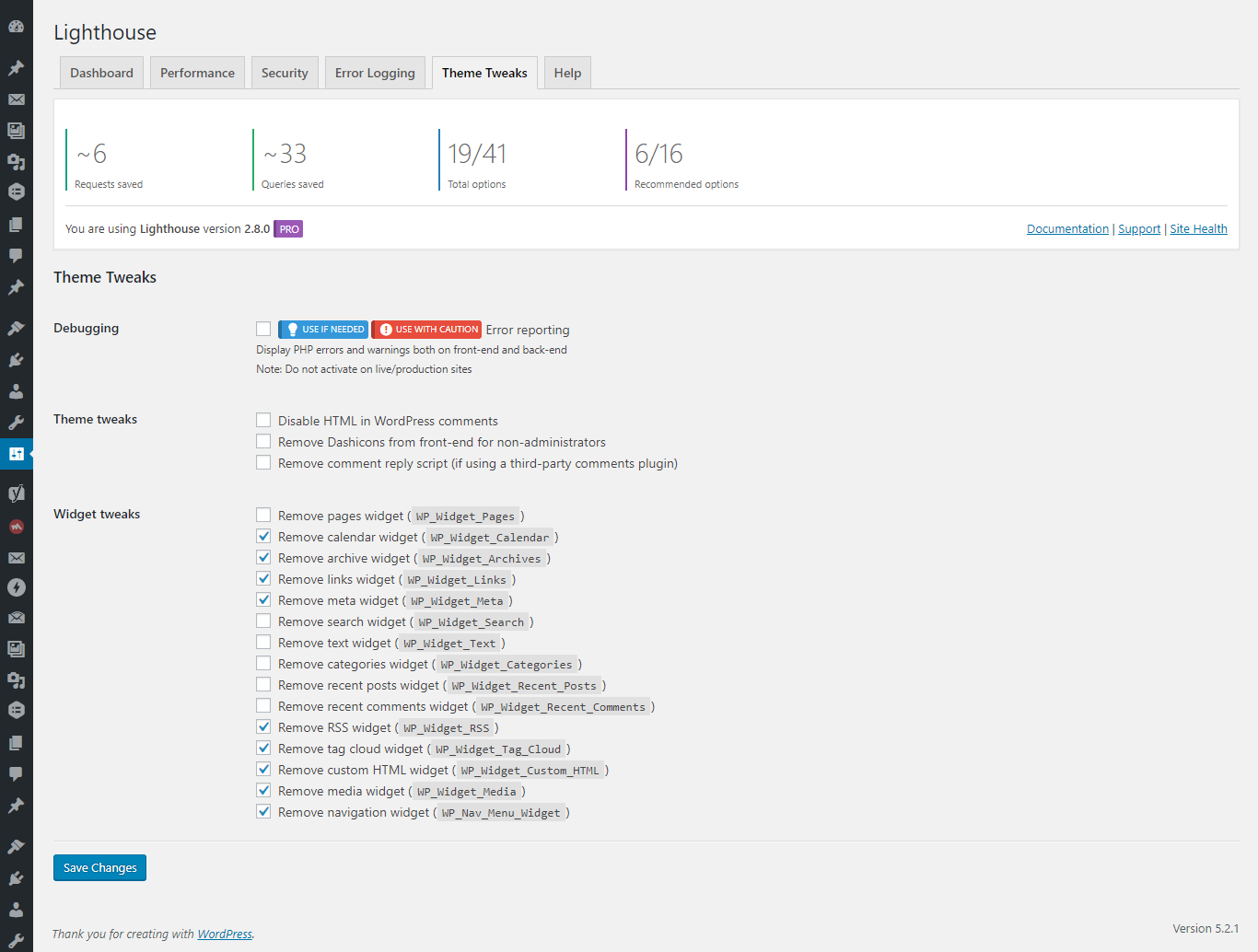Click the WP_Nav_Menu_Widget code label
This screenshot has width=1258, height=952.
coord(501,813)
